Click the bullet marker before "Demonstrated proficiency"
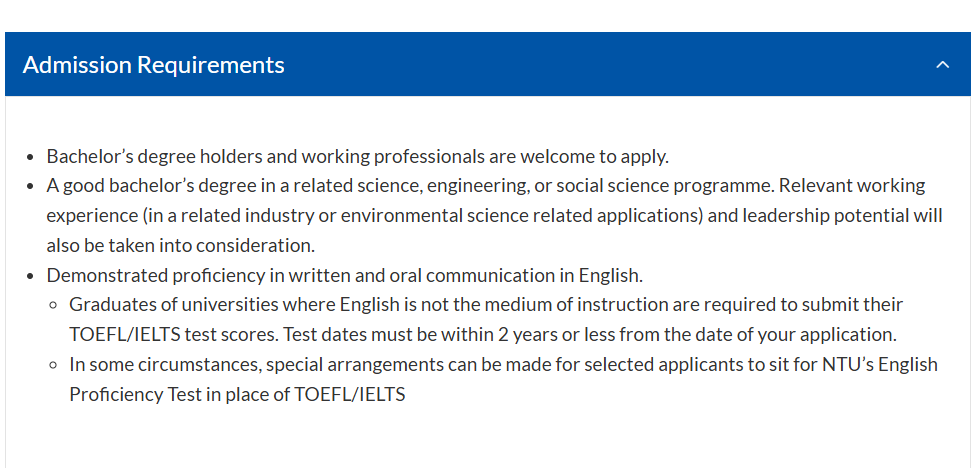This screenshot has width=980, height=468. pyautogui.click(x=31, y=277)
